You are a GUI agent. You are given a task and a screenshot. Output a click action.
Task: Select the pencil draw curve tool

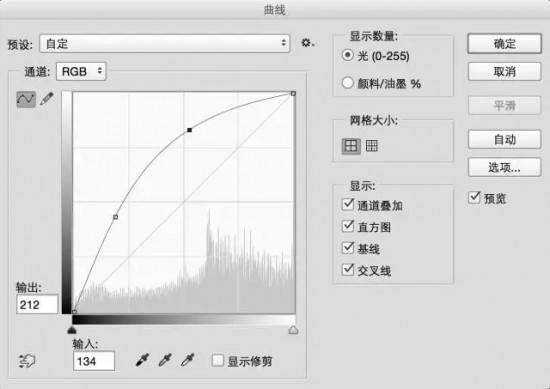point(47,99)
